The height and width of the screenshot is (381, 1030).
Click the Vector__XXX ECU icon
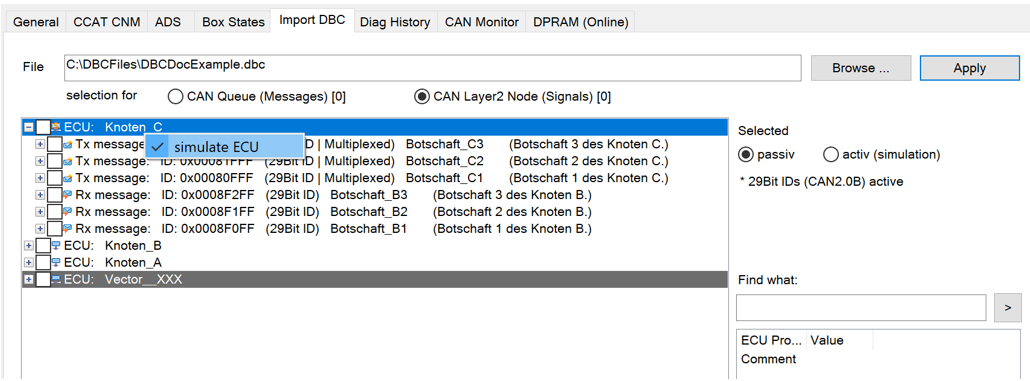(x=56, y=280)
